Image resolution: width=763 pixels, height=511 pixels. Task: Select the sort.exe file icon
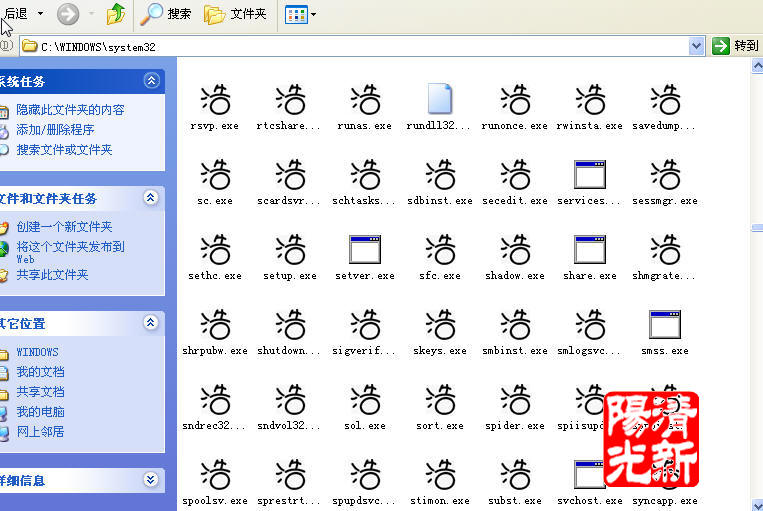click(x=440, y=399)
